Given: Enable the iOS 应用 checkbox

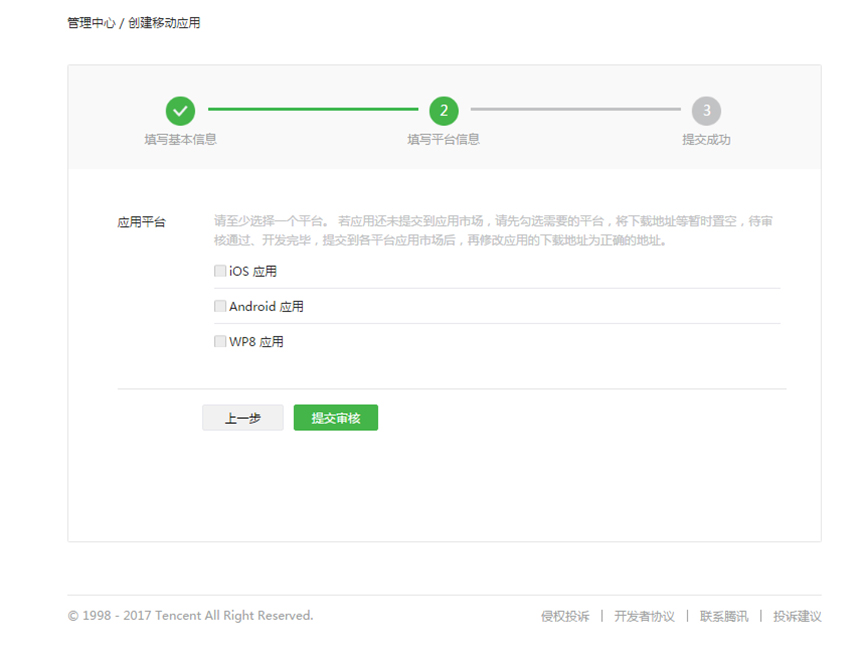Looking at the screenshot, I should click(220, 271).
